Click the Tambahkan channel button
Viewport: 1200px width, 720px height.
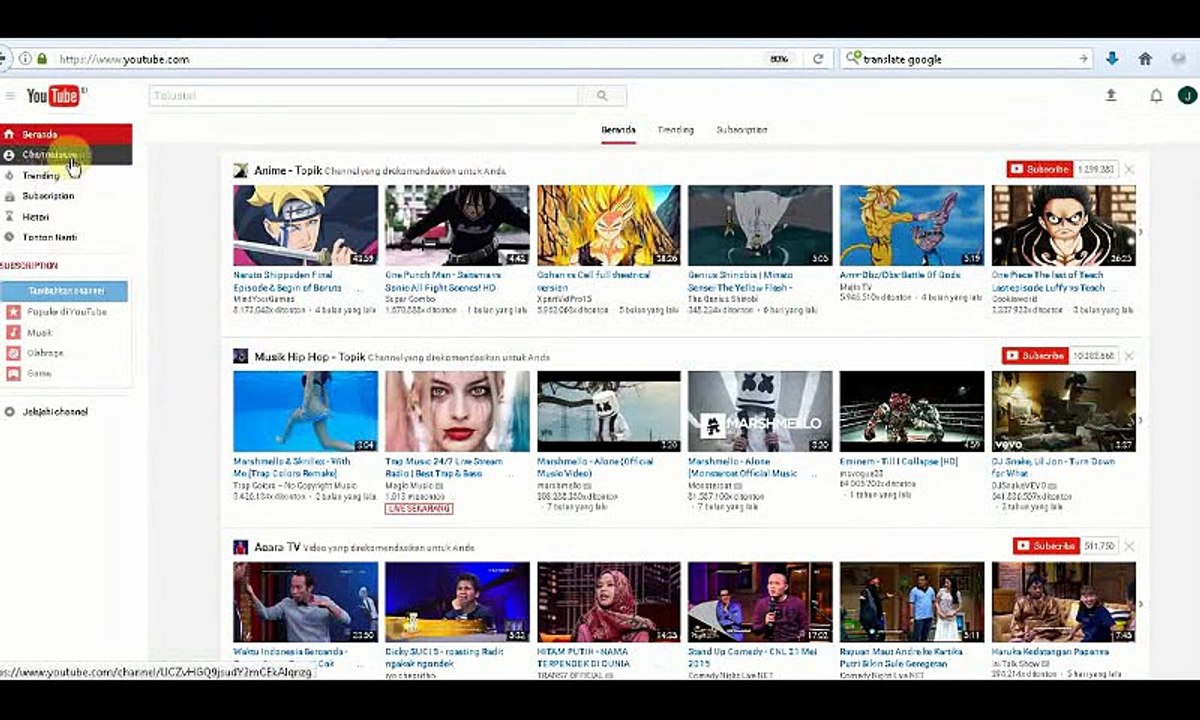(x=64, y=291)
